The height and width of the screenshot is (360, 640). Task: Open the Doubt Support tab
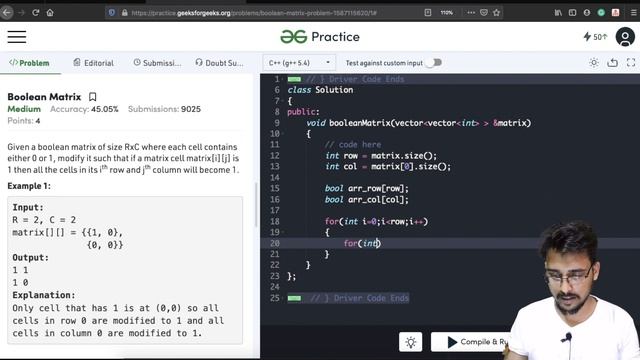pyautogui.click(x=219, y=63)
